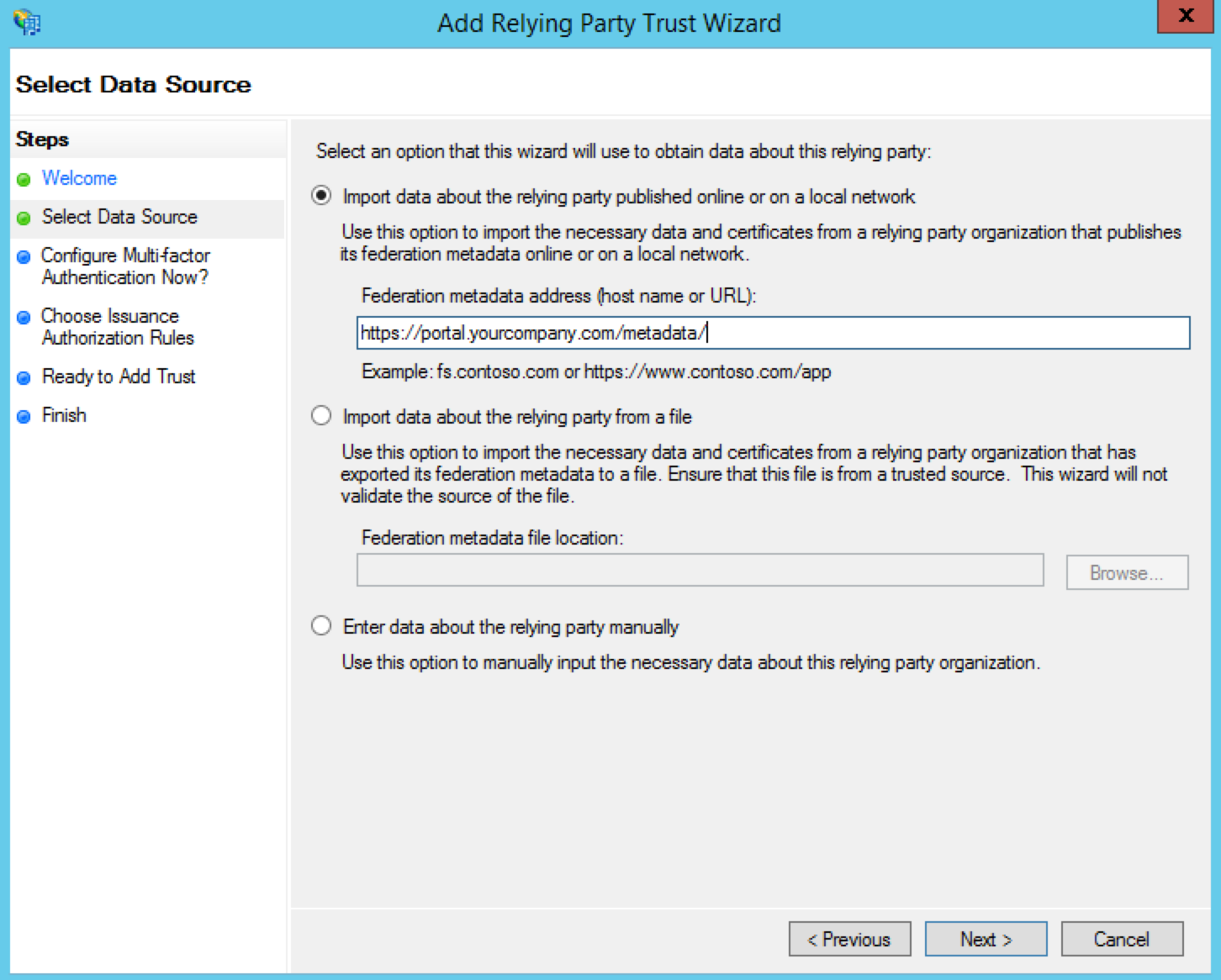Open the Welcome step in sidebar

click(x=78, y=179)
